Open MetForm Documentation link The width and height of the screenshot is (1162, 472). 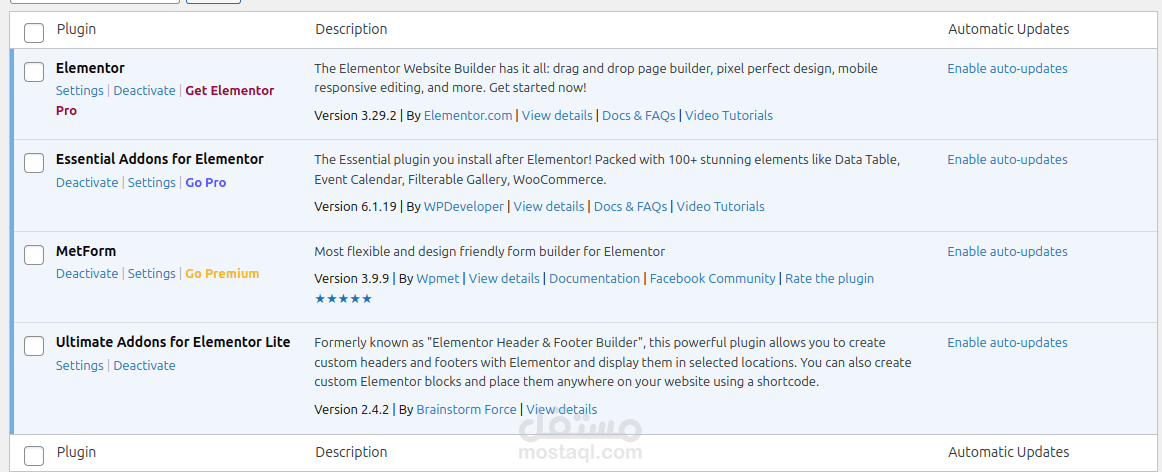pos(594,279)
